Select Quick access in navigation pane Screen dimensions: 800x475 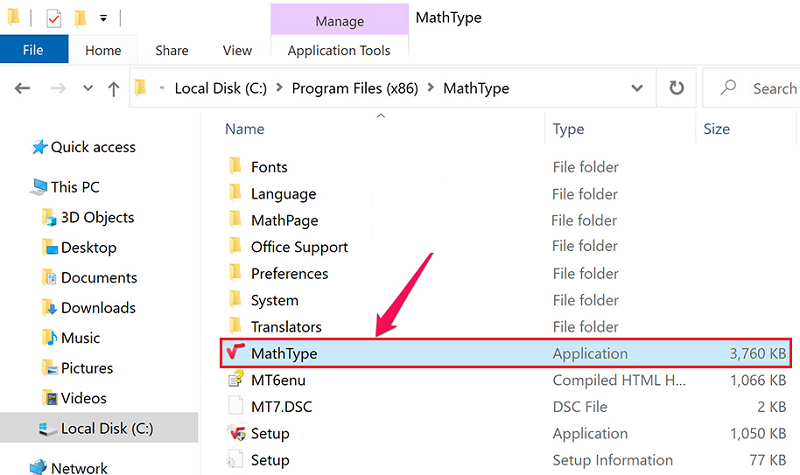pyautogui.click(x=84, y=147)
